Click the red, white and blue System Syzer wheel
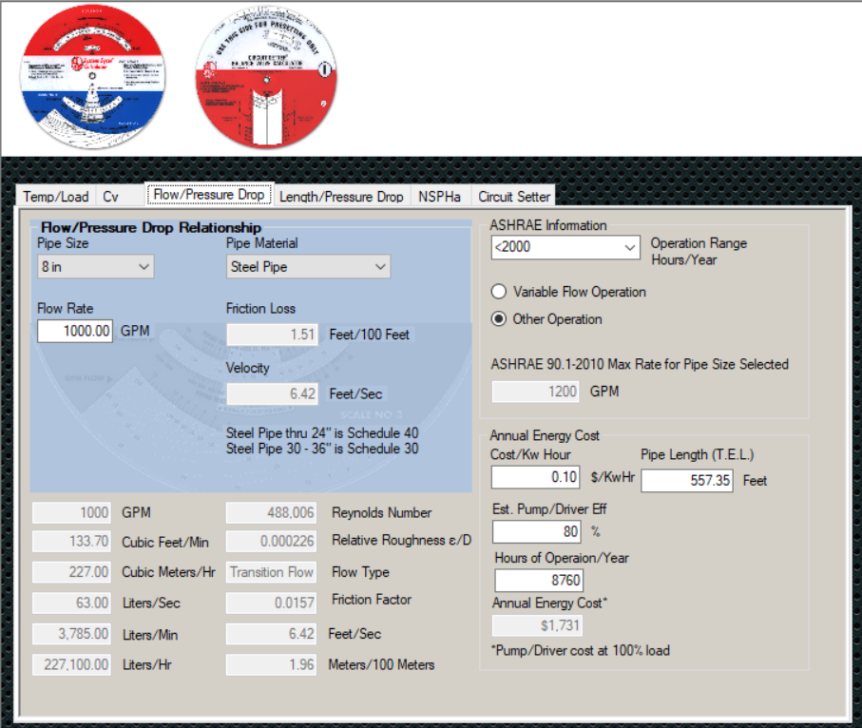The height and width of the screenshot is (728, 862). [91, 76]
